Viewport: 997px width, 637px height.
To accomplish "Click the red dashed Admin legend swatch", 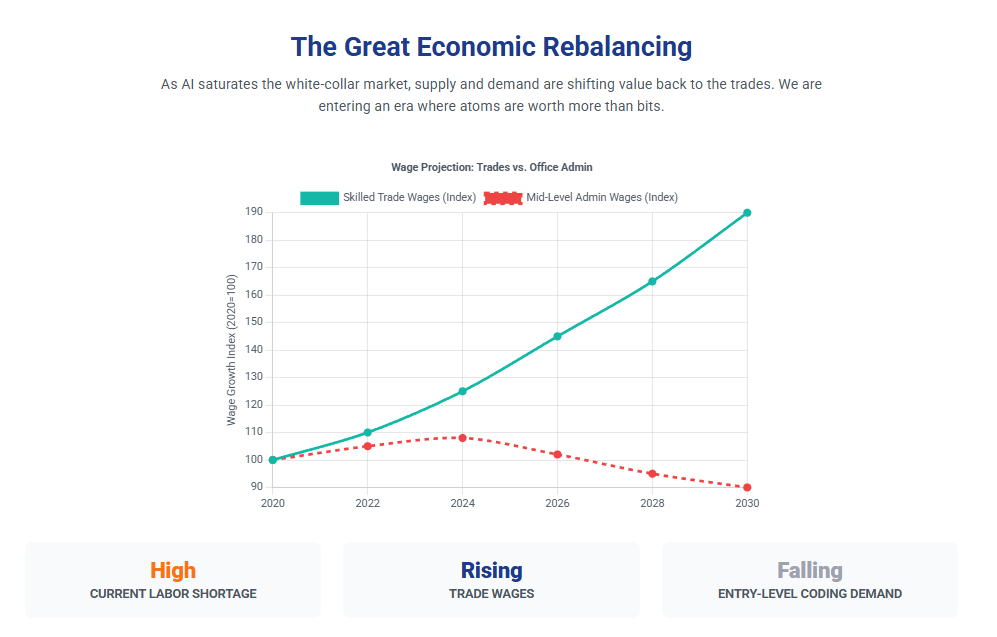I will coord(503,198).
